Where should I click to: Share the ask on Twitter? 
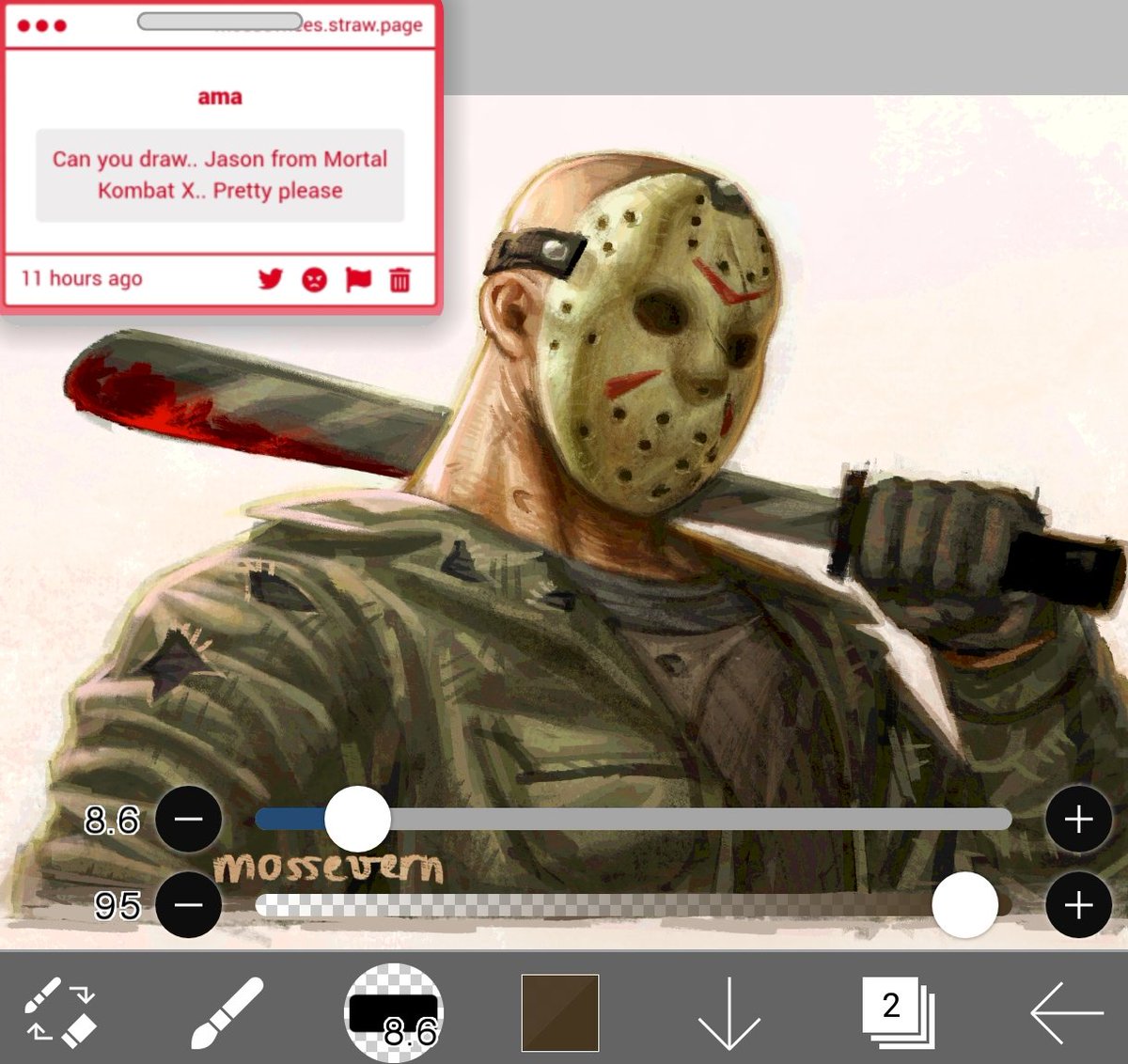point(271,279)
